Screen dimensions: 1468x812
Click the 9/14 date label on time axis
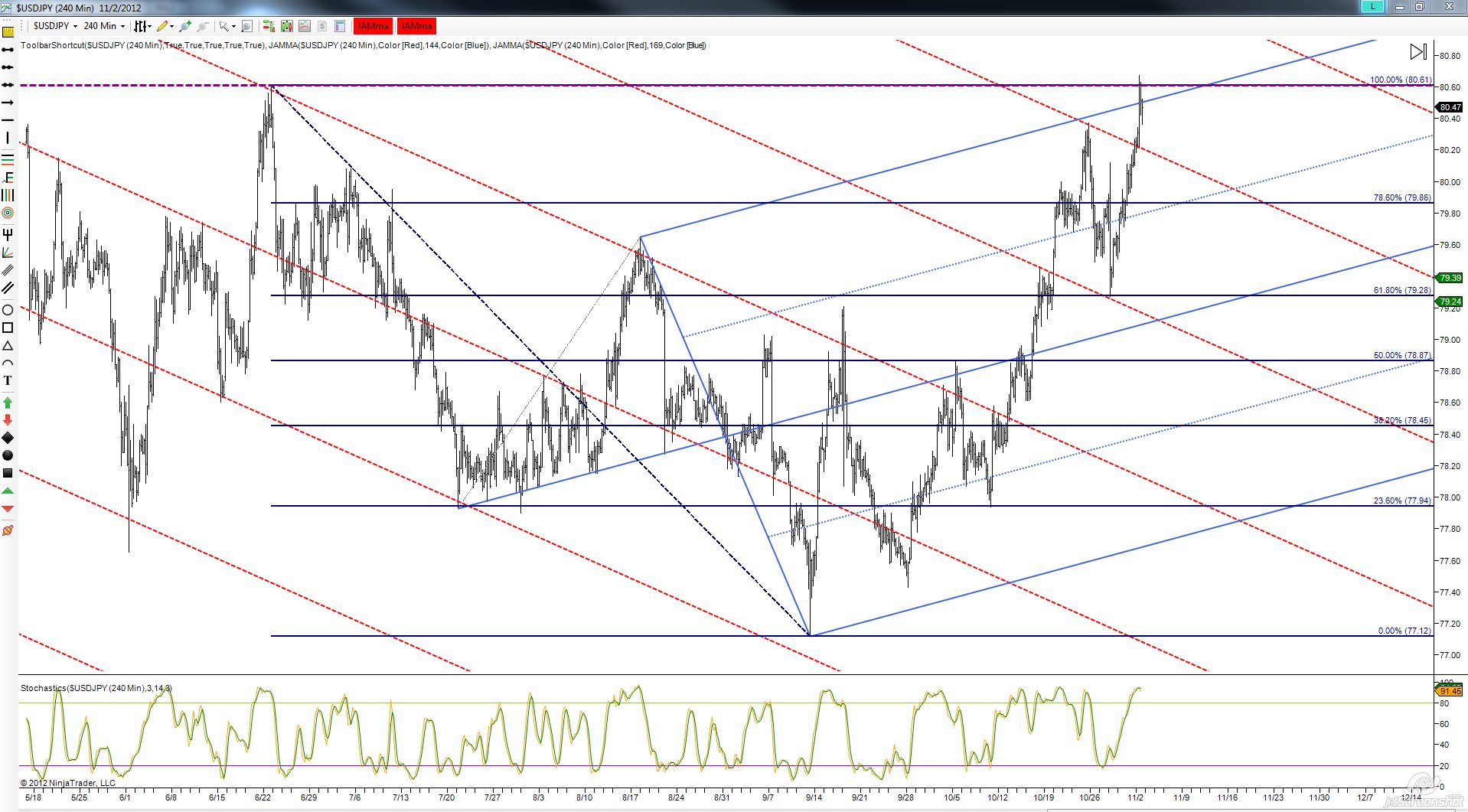[814, 797]
